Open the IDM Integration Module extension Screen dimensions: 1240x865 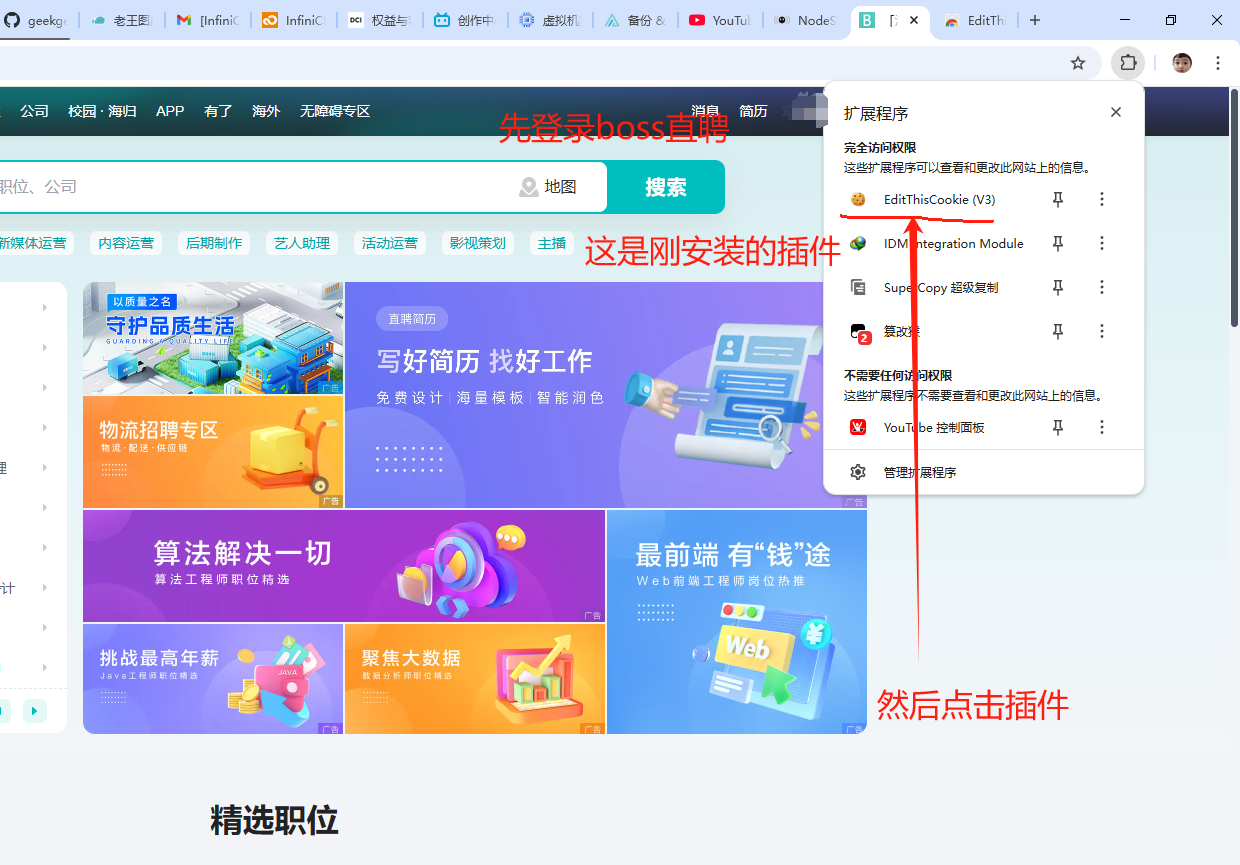click(x=952, y=244)
